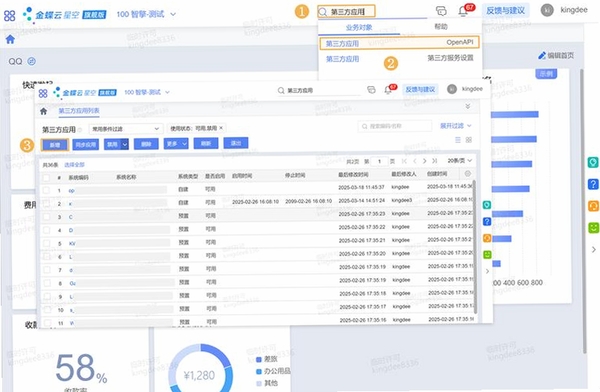Open messages icon in third-party app window

pos(371,90)
